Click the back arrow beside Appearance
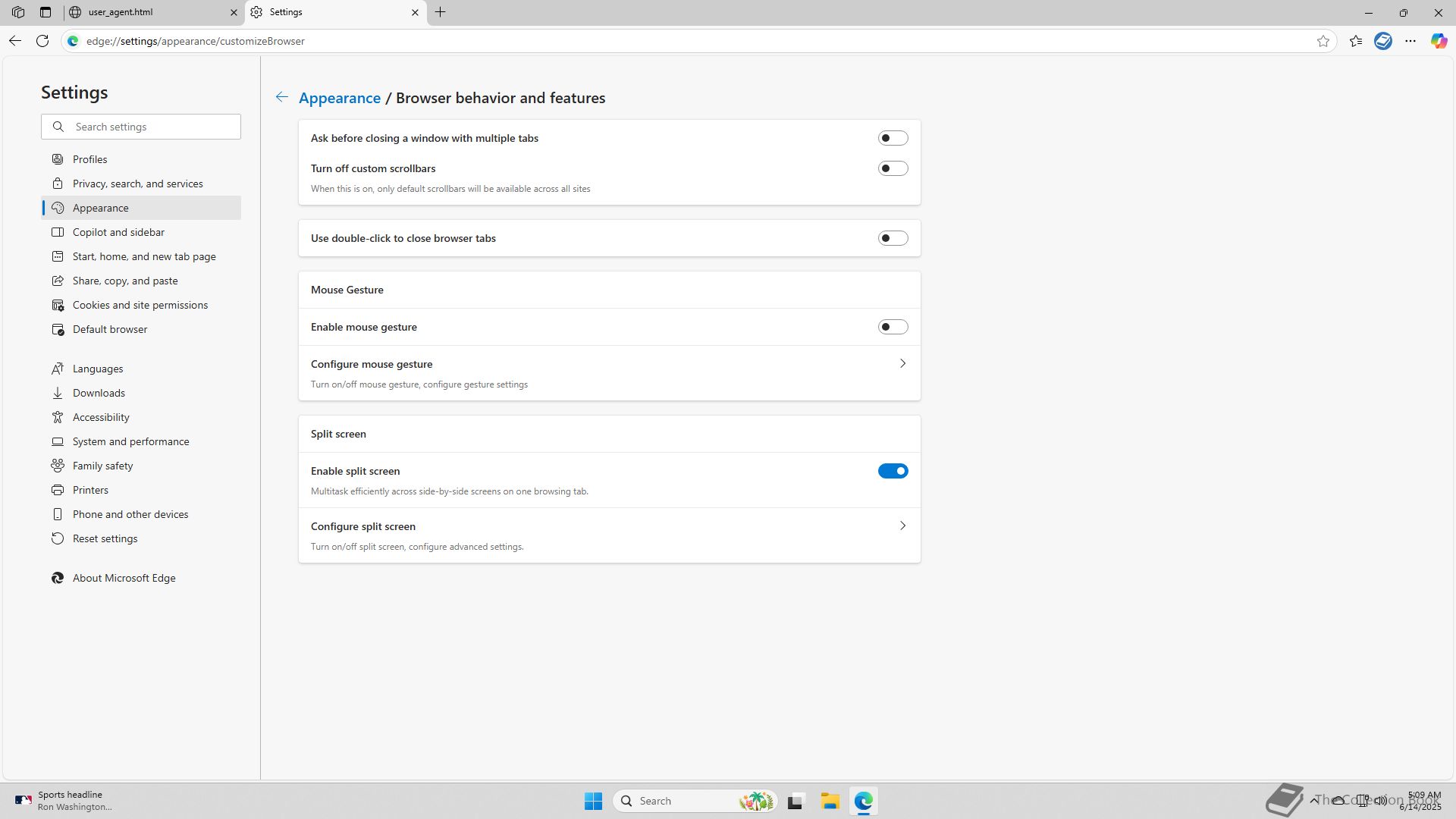Screen dimensions: 1456x819 281,97
